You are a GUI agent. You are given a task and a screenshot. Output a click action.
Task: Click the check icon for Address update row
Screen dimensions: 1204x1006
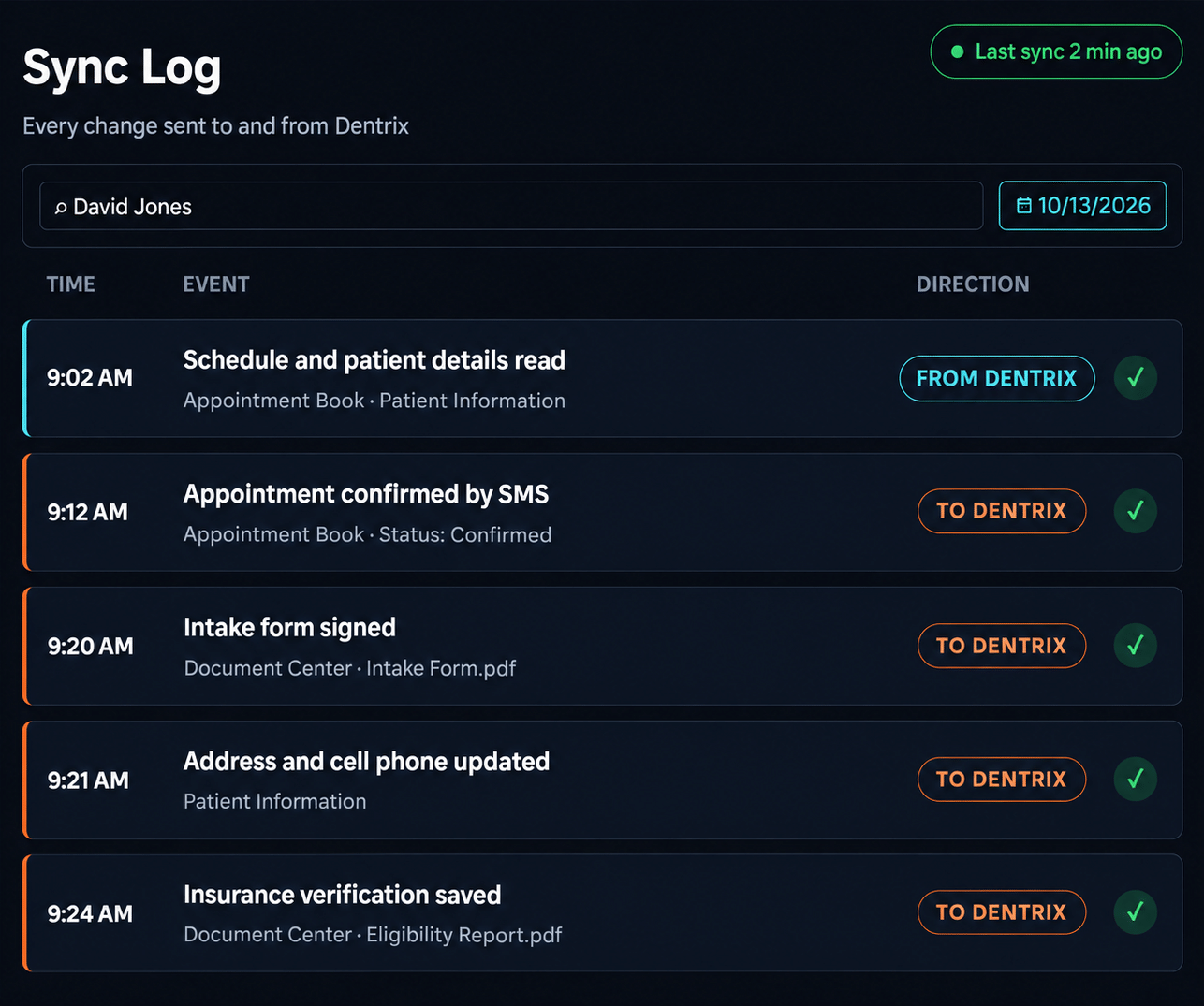point(1136,779)
